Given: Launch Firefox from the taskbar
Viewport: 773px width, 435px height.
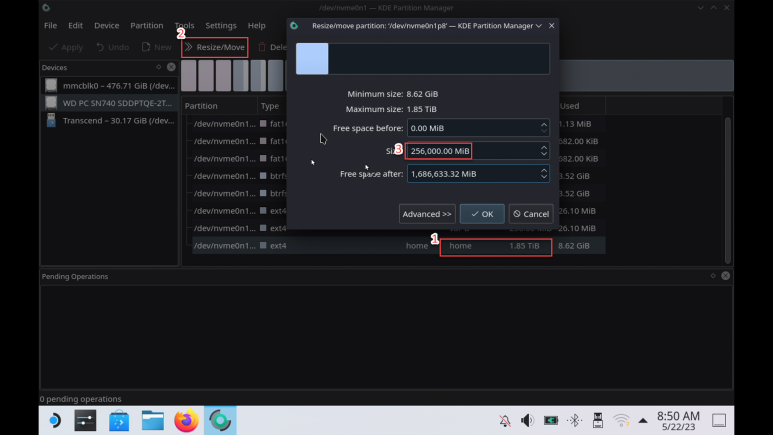Looking at the screenshot, I should (x=186, y=421).
